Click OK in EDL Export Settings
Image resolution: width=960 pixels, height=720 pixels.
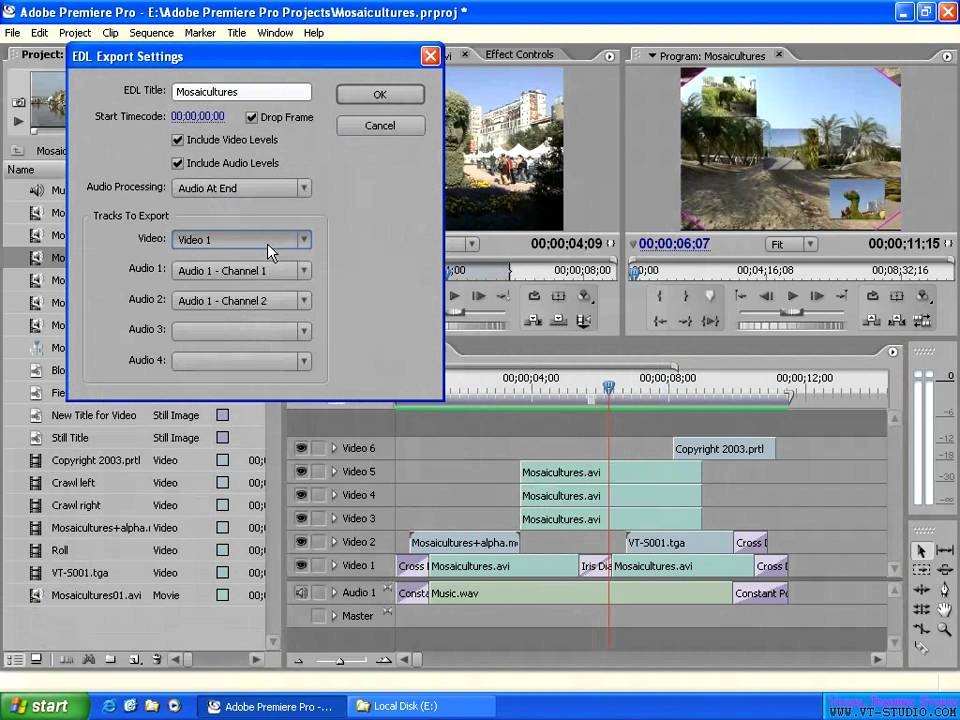click(x=380, y=94)
